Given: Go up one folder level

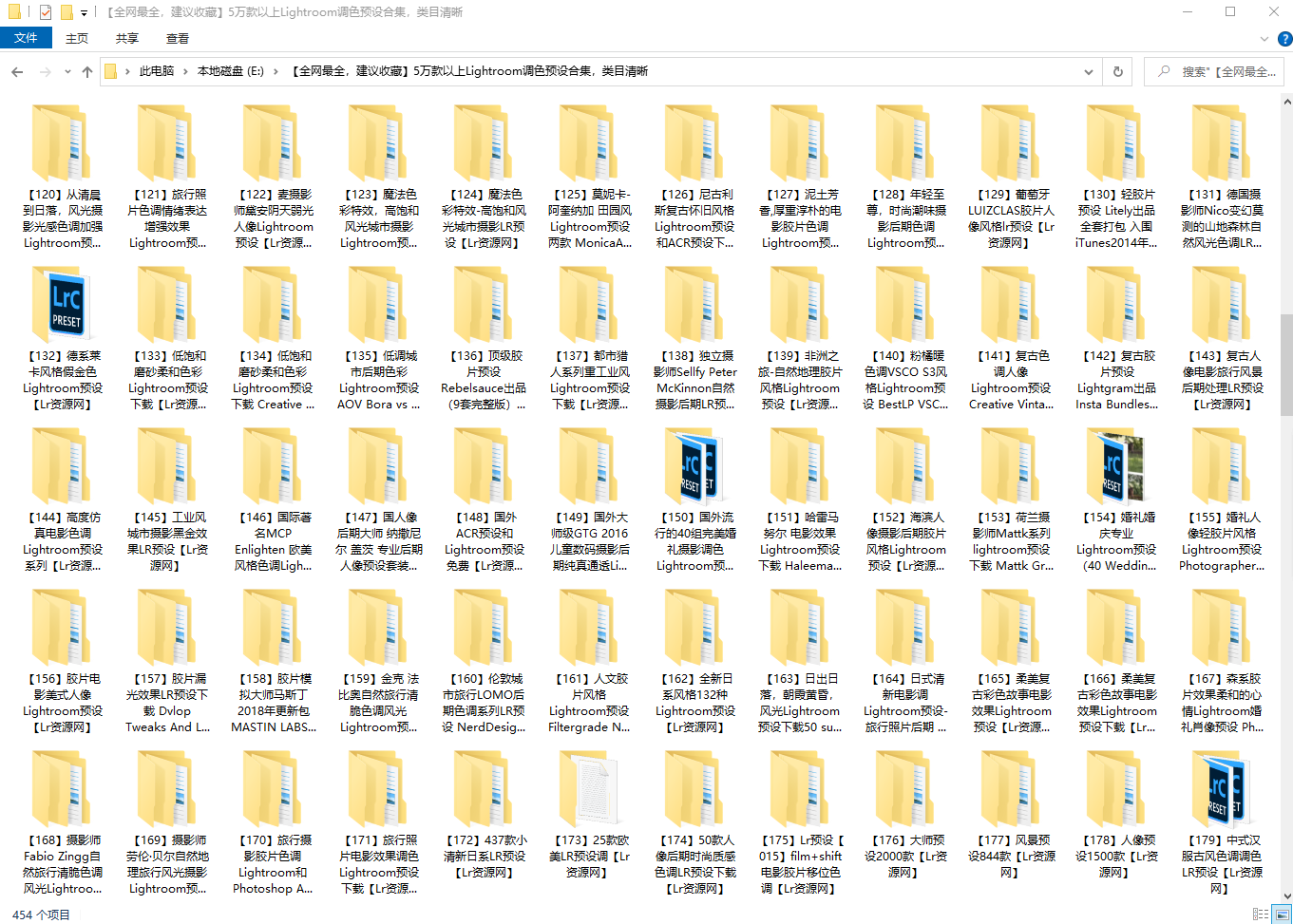Looking at the screenshot, I should [x=87, y=72].
